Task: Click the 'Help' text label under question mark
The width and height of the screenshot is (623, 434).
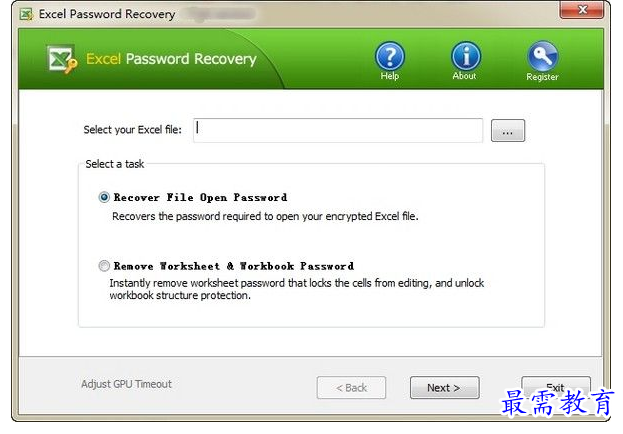Action: [389, 76]
